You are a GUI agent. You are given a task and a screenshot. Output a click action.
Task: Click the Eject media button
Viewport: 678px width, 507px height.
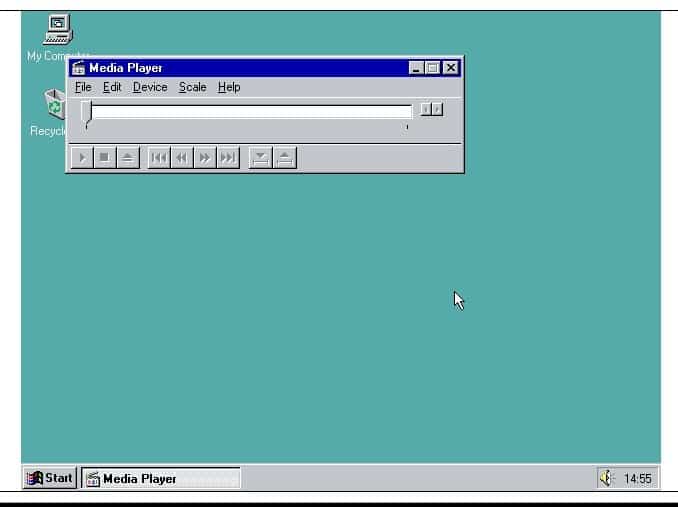click(x=128, y=158)
